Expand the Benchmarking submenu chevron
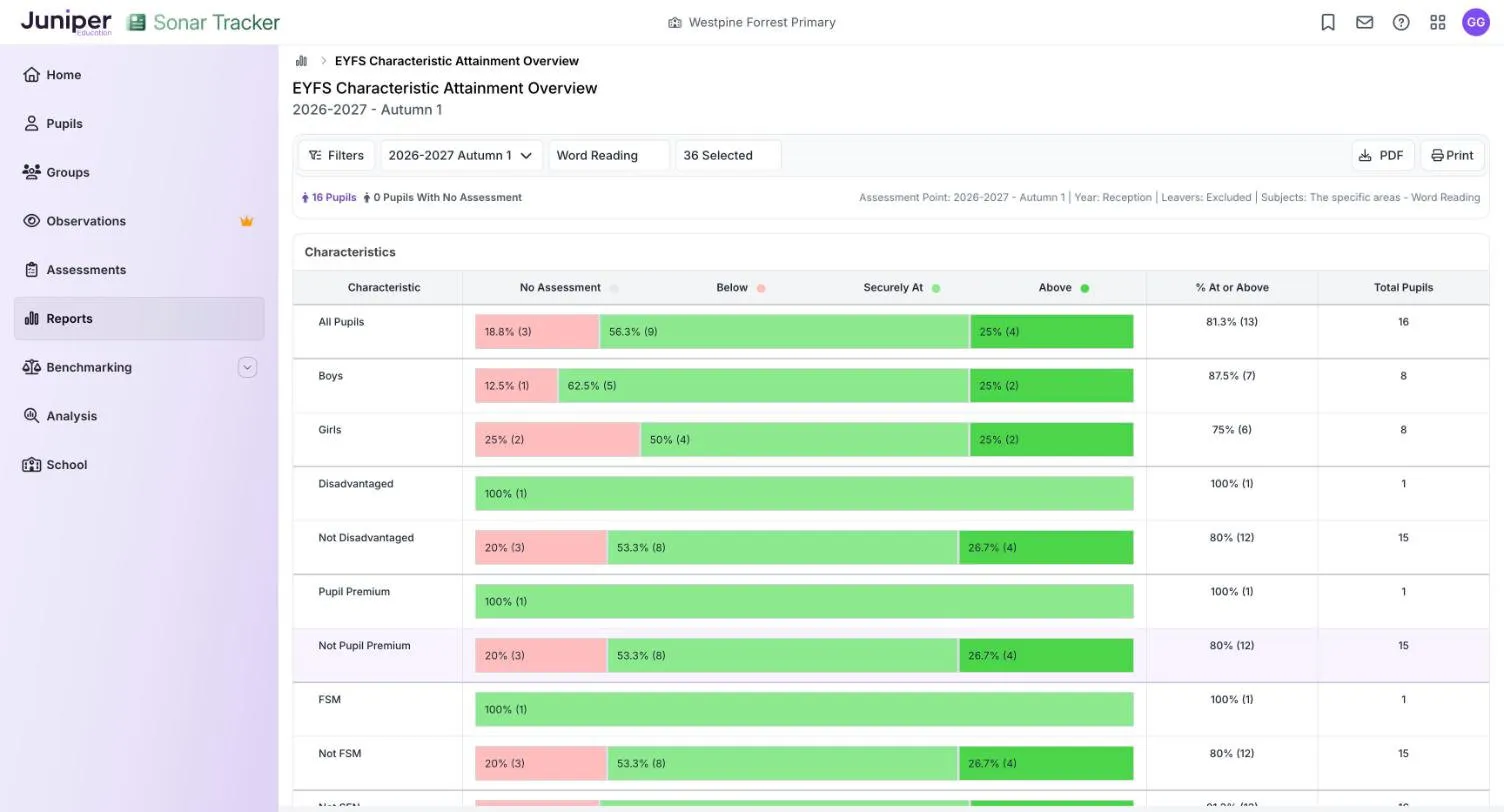Image resolution: width=1504 pixels, height=812 pixels. 247,367
